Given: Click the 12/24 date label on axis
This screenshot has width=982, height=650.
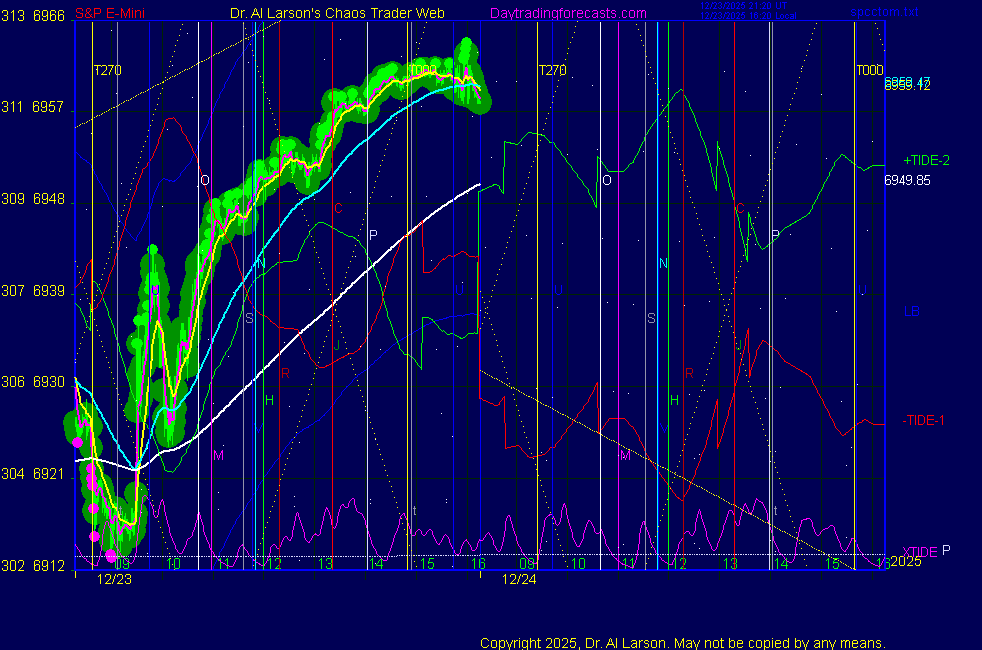Looking at the screenshot, I should point(519,579).
